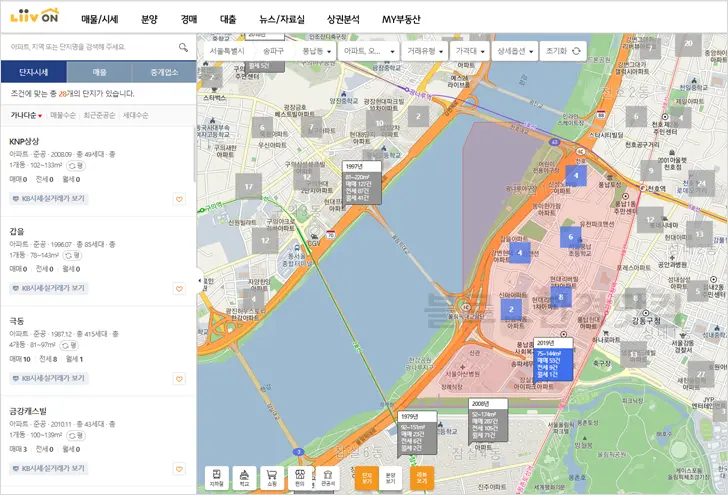Show subway stations on map
Viewport: 728px width, 495px height.
(216, 477)
